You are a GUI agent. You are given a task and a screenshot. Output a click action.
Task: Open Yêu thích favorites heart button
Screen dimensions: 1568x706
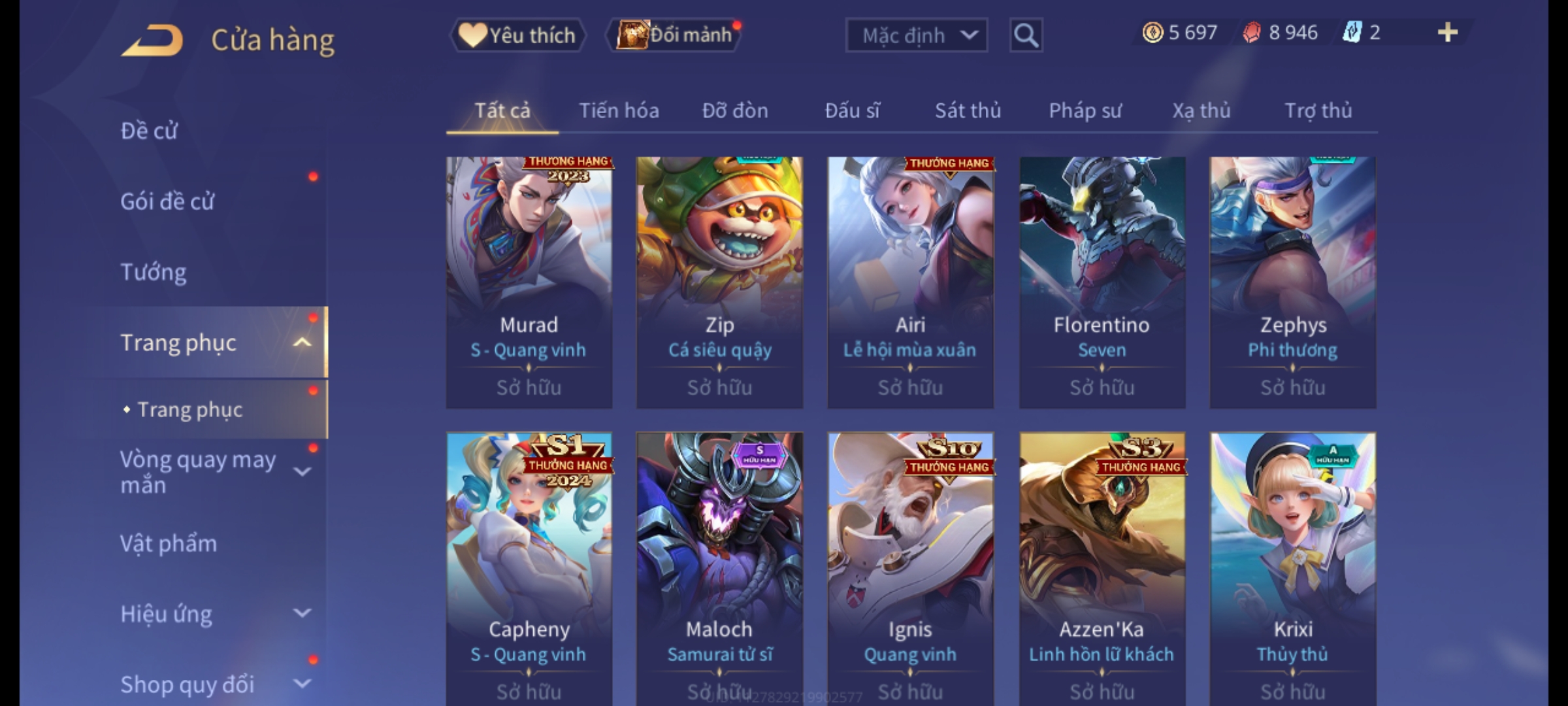pyautogui.click(x=517, y=35)
